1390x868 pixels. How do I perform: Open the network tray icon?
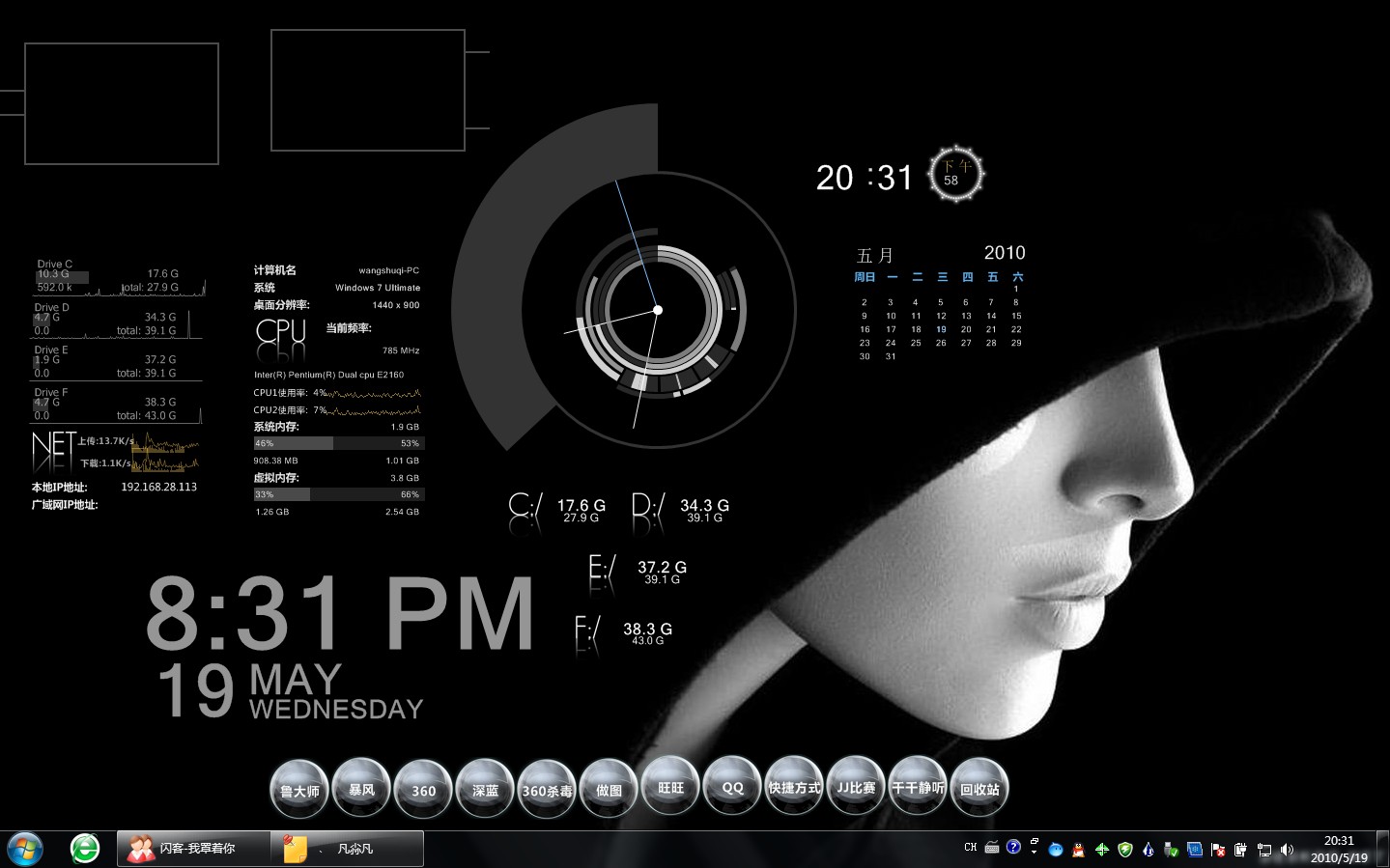1263,850
